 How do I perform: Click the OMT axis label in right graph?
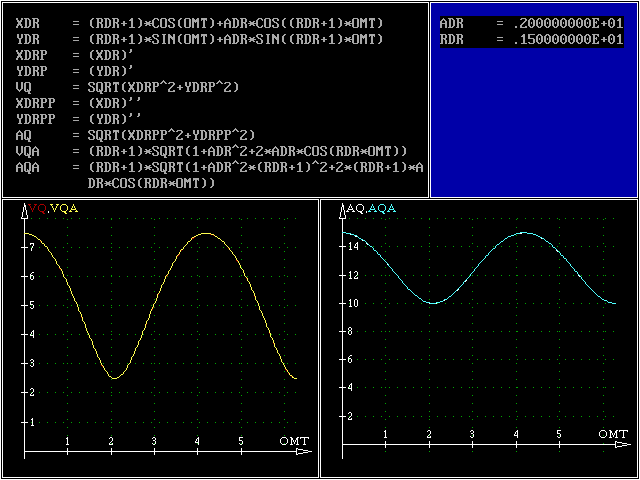point(612,434)
